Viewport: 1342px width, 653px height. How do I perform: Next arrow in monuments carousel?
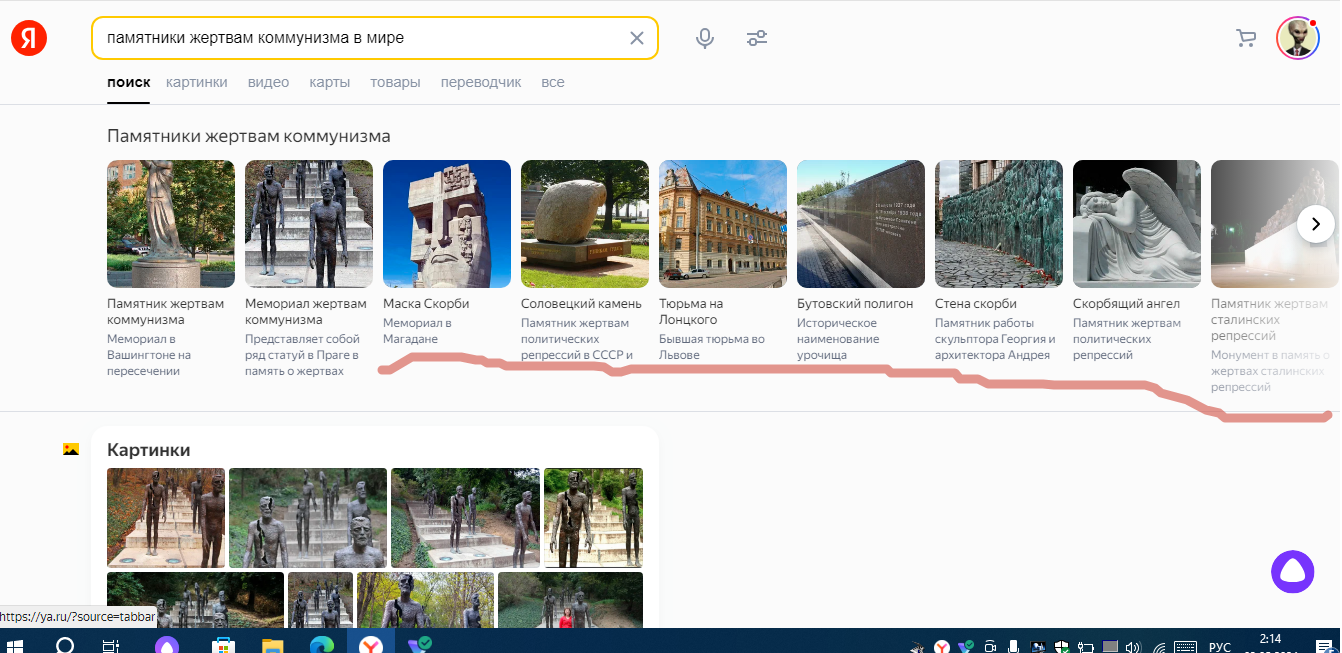[x=1316, y=224]
